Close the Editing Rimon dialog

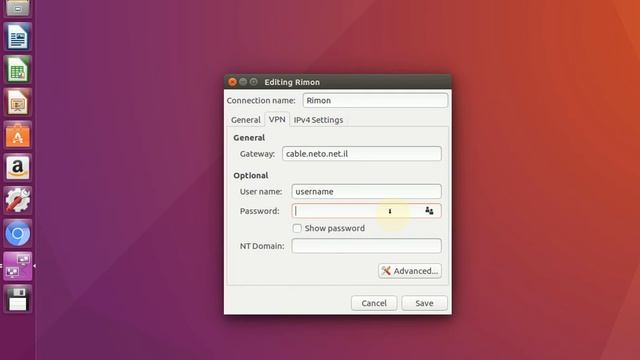coord(233,82)
